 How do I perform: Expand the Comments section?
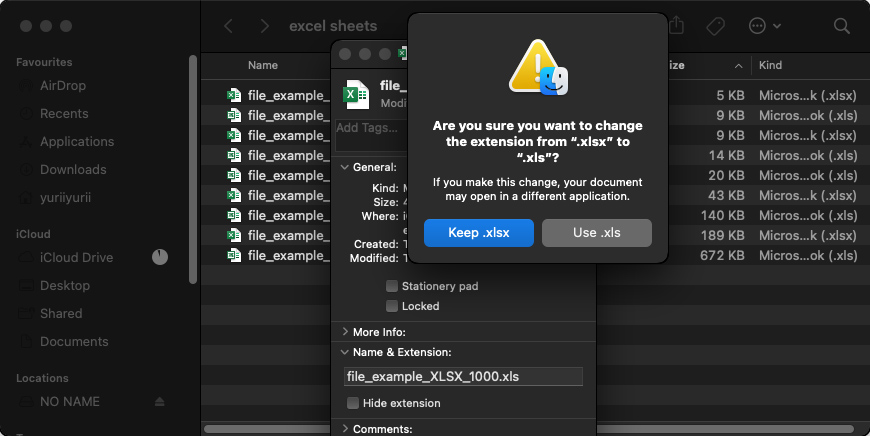coord(345,429)
